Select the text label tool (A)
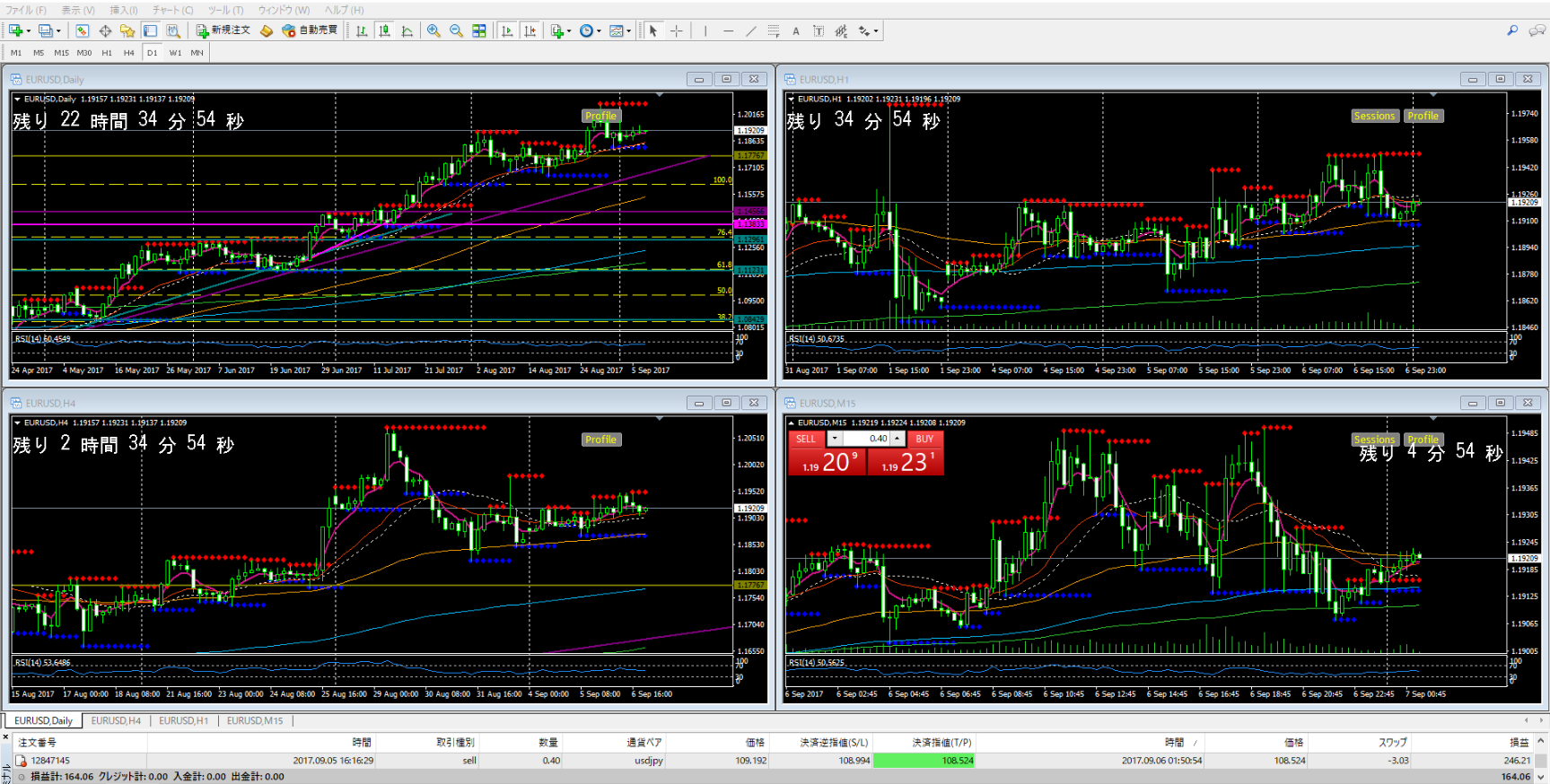Viewport: 1550px width, 784px height. [x=795, y=30]
